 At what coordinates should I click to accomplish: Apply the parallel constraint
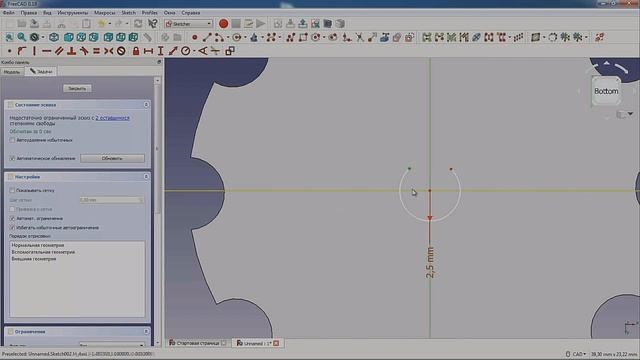[59, 51]
